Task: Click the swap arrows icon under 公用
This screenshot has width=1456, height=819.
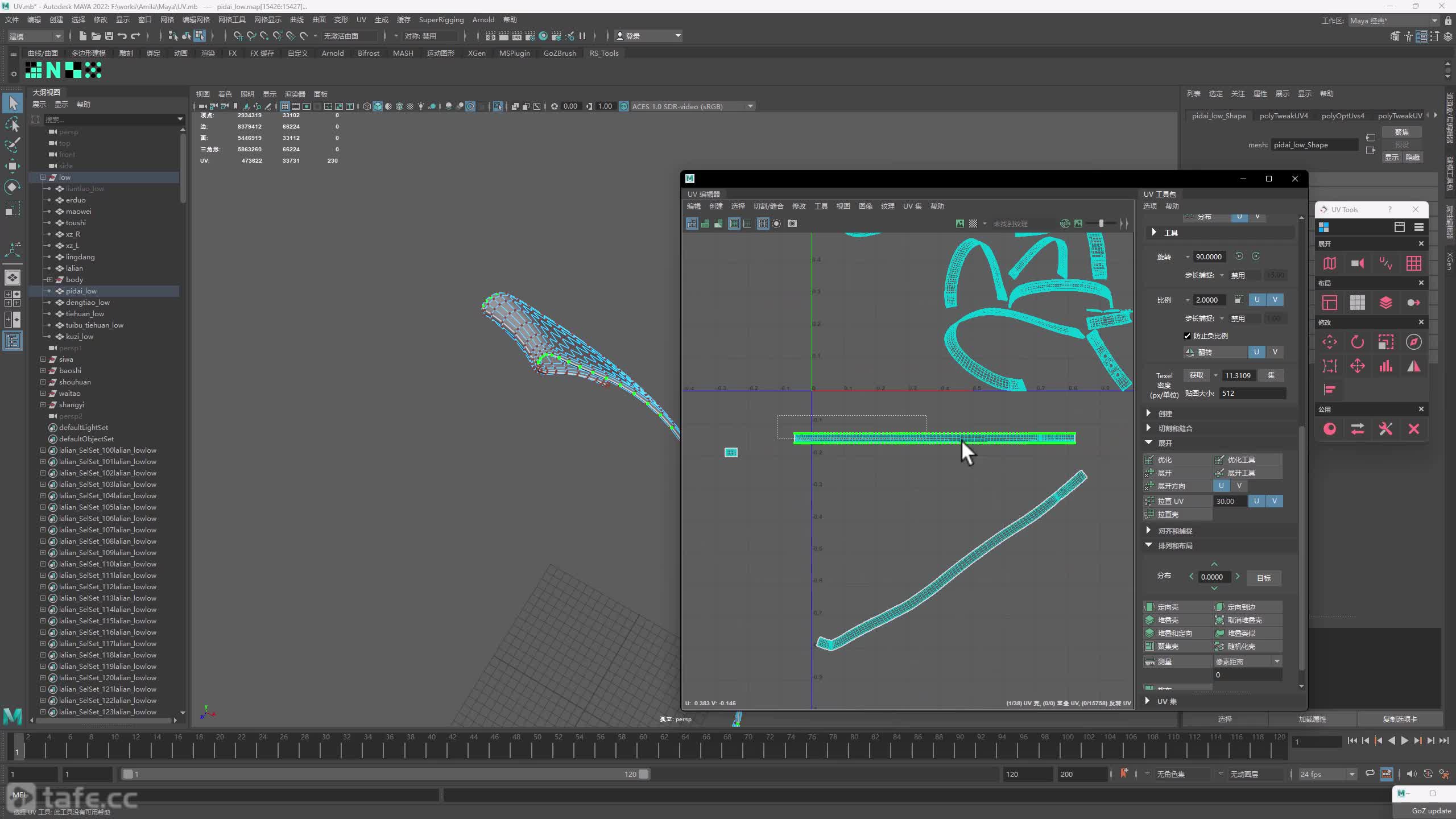Action: (1358, 429)
